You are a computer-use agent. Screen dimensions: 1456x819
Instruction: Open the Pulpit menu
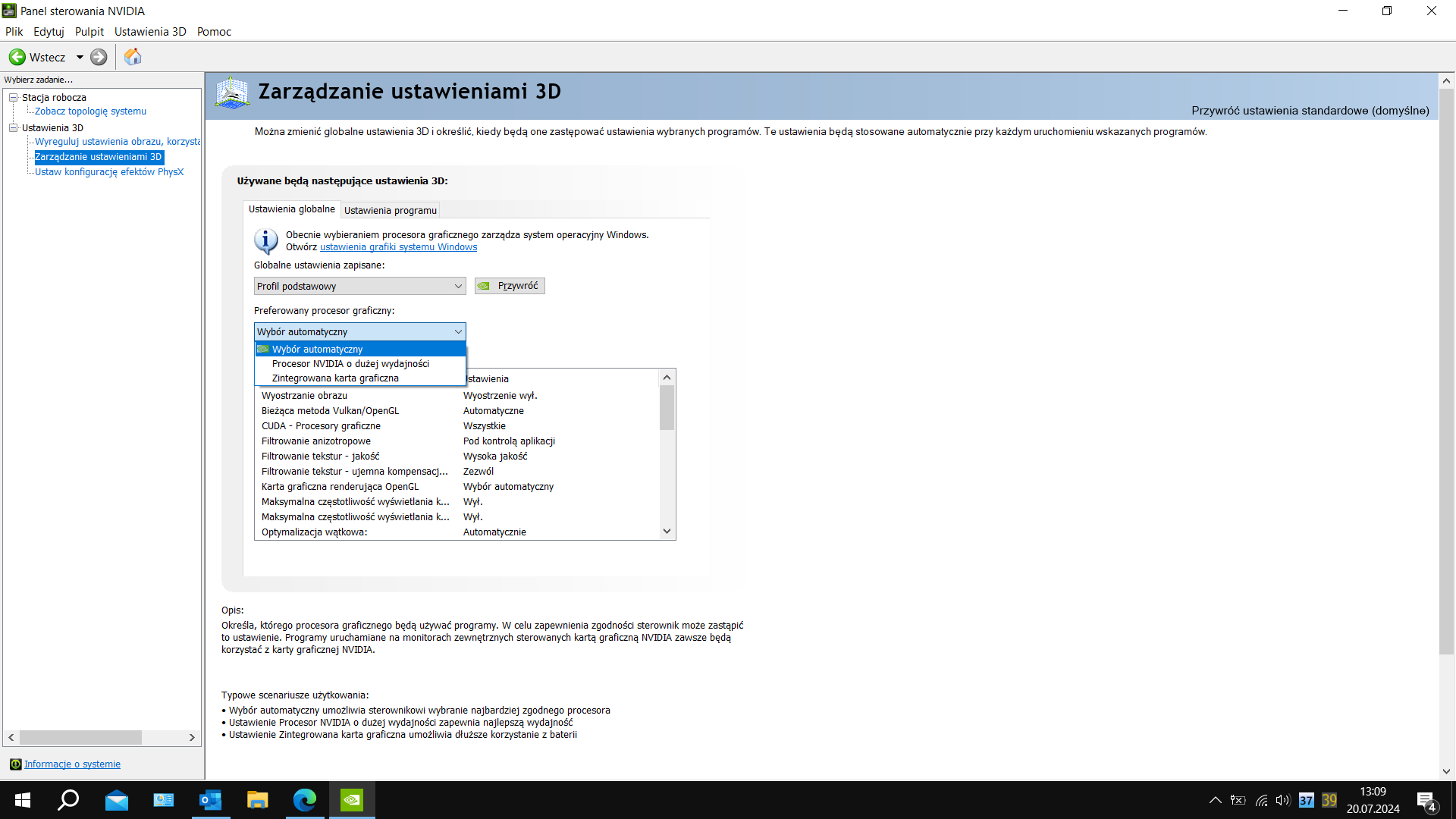[x=89, y=31]
